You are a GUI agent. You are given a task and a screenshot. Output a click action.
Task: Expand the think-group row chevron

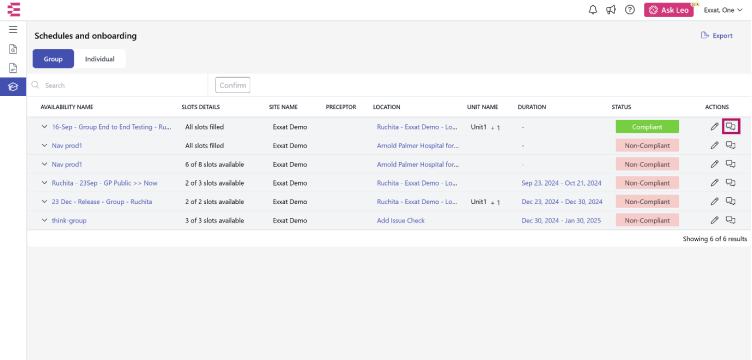click(x=44, y=221)
